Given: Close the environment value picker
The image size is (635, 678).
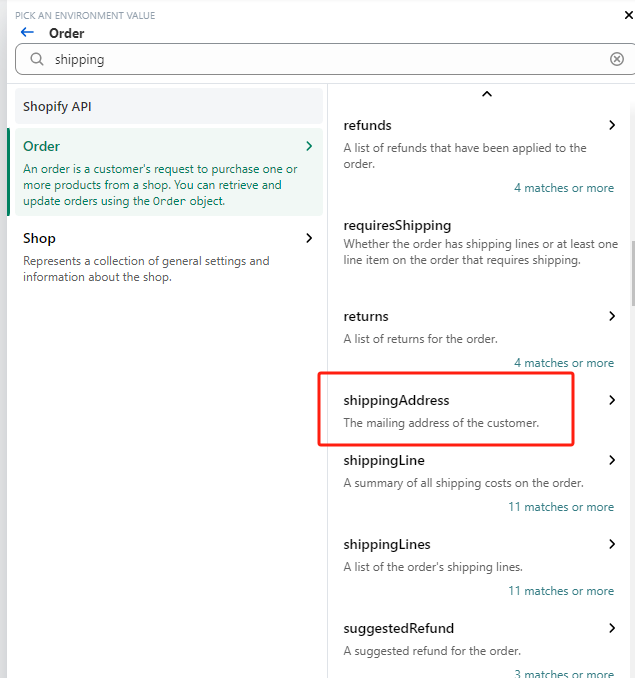Looking at the screenshot, I should tap(629, 16).
